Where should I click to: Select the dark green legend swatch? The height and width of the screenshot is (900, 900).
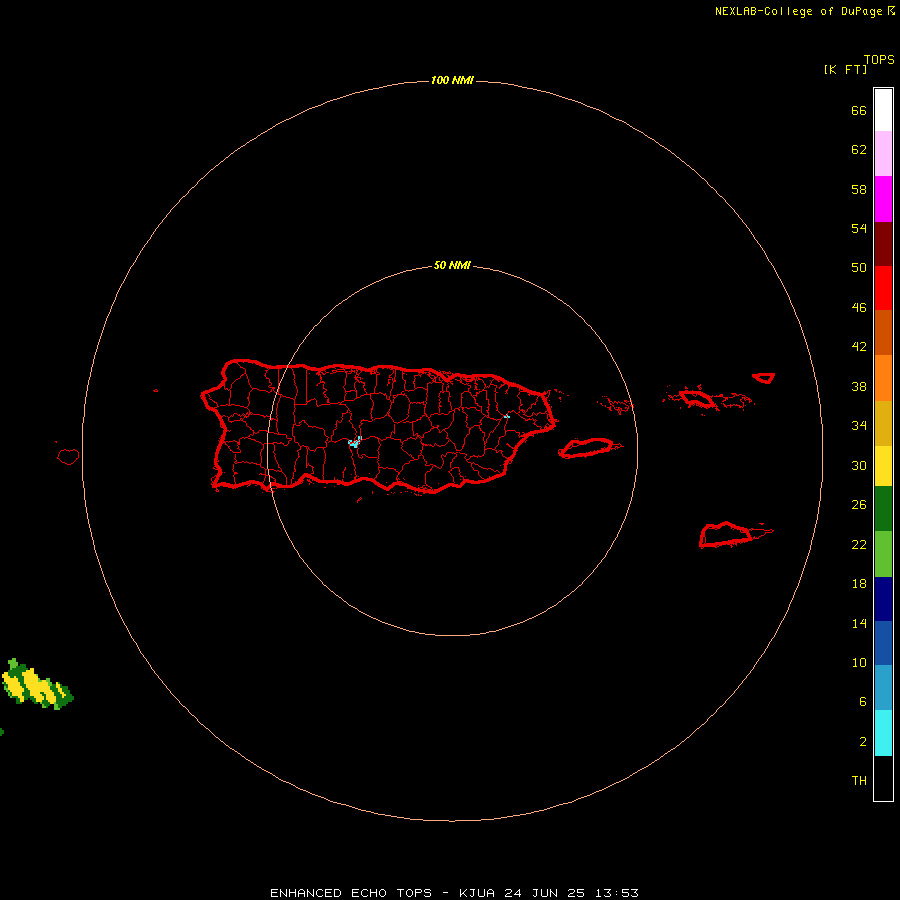[883, 509]
